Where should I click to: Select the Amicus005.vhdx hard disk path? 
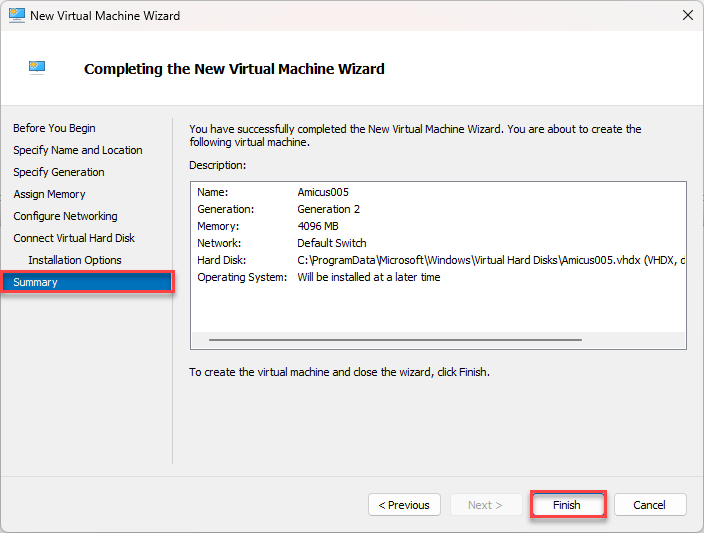(x=491, y=260)
